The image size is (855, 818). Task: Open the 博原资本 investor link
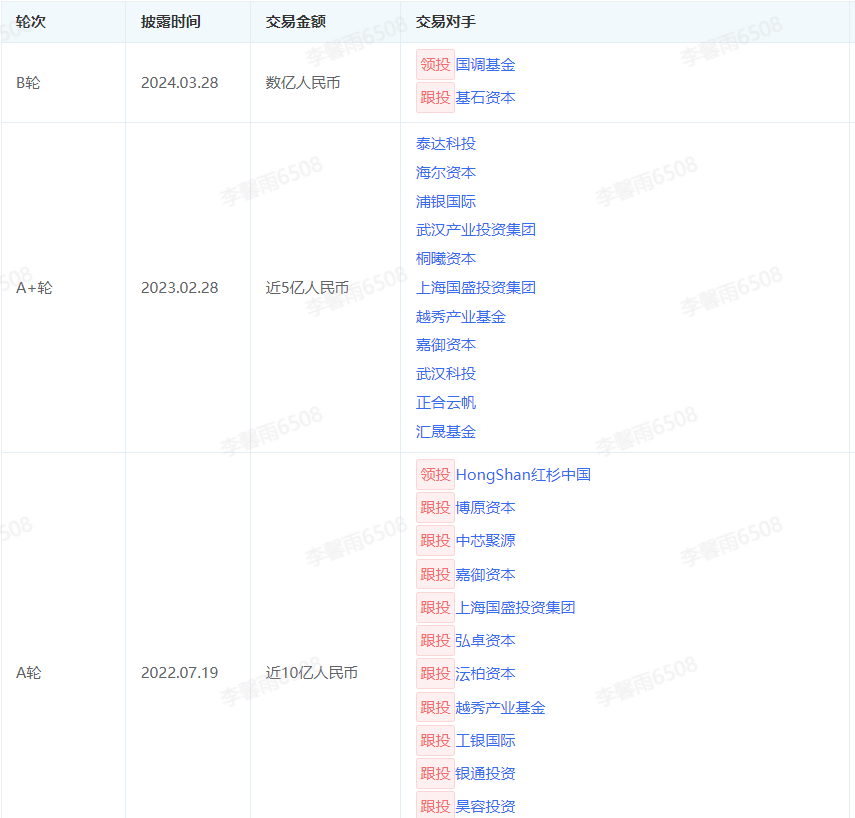(x=485, y=508)
